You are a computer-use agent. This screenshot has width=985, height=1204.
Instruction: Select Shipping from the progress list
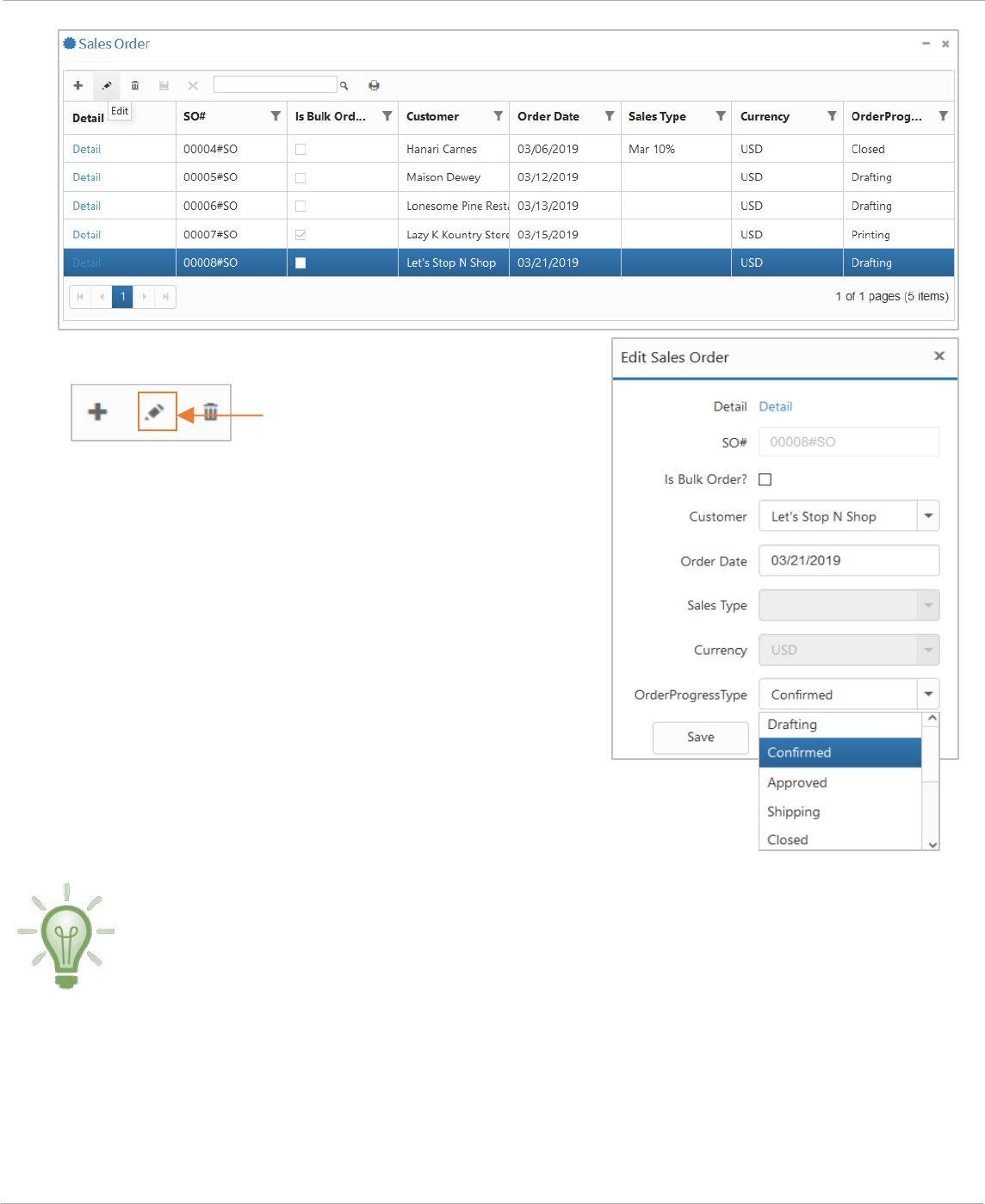840,812
